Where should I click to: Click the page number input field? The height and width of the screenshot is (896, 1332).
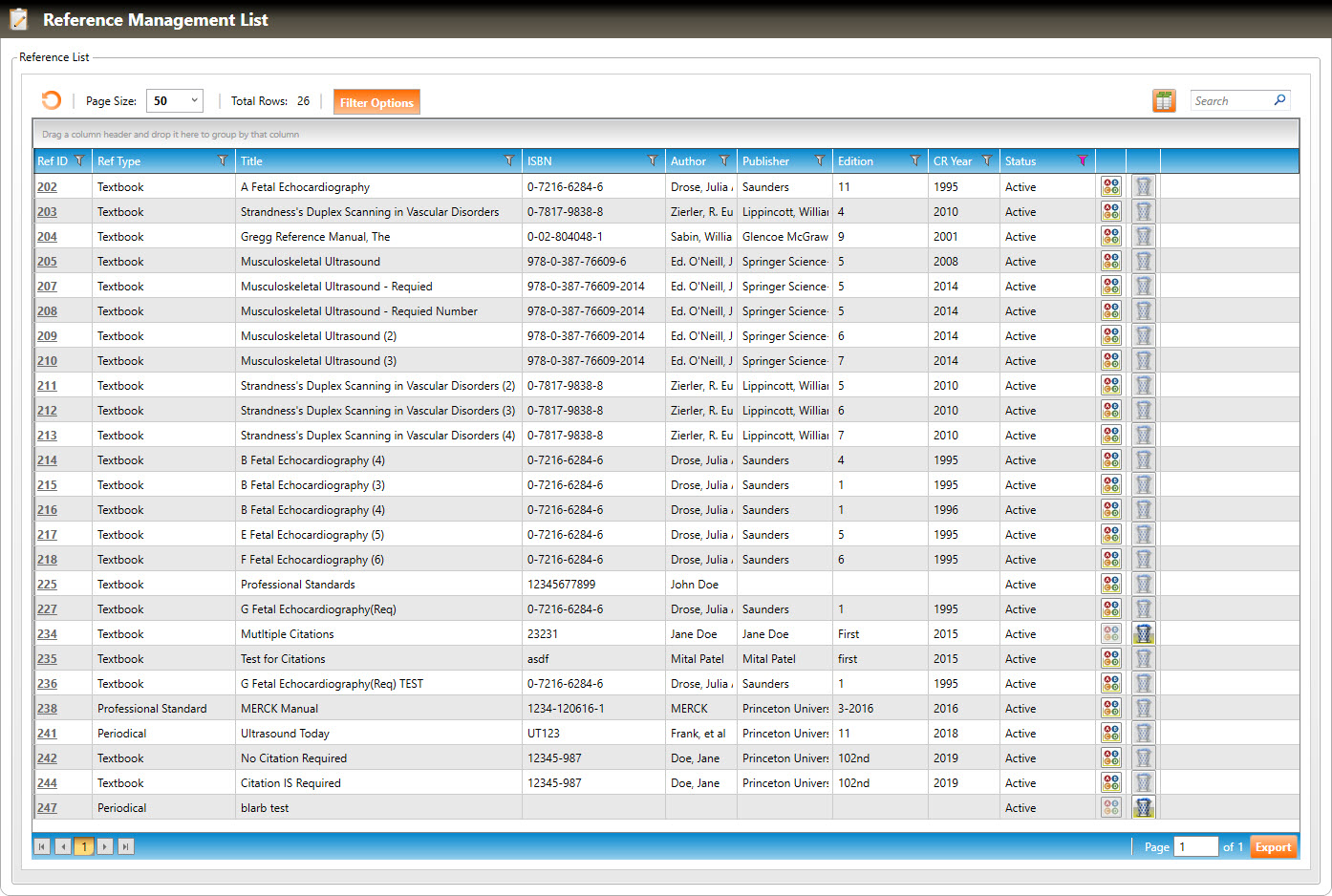point(1194,846)
